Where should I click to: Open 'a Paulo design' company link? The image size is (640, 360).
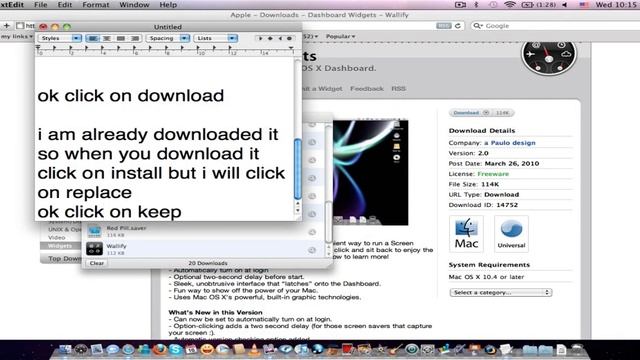510,143
